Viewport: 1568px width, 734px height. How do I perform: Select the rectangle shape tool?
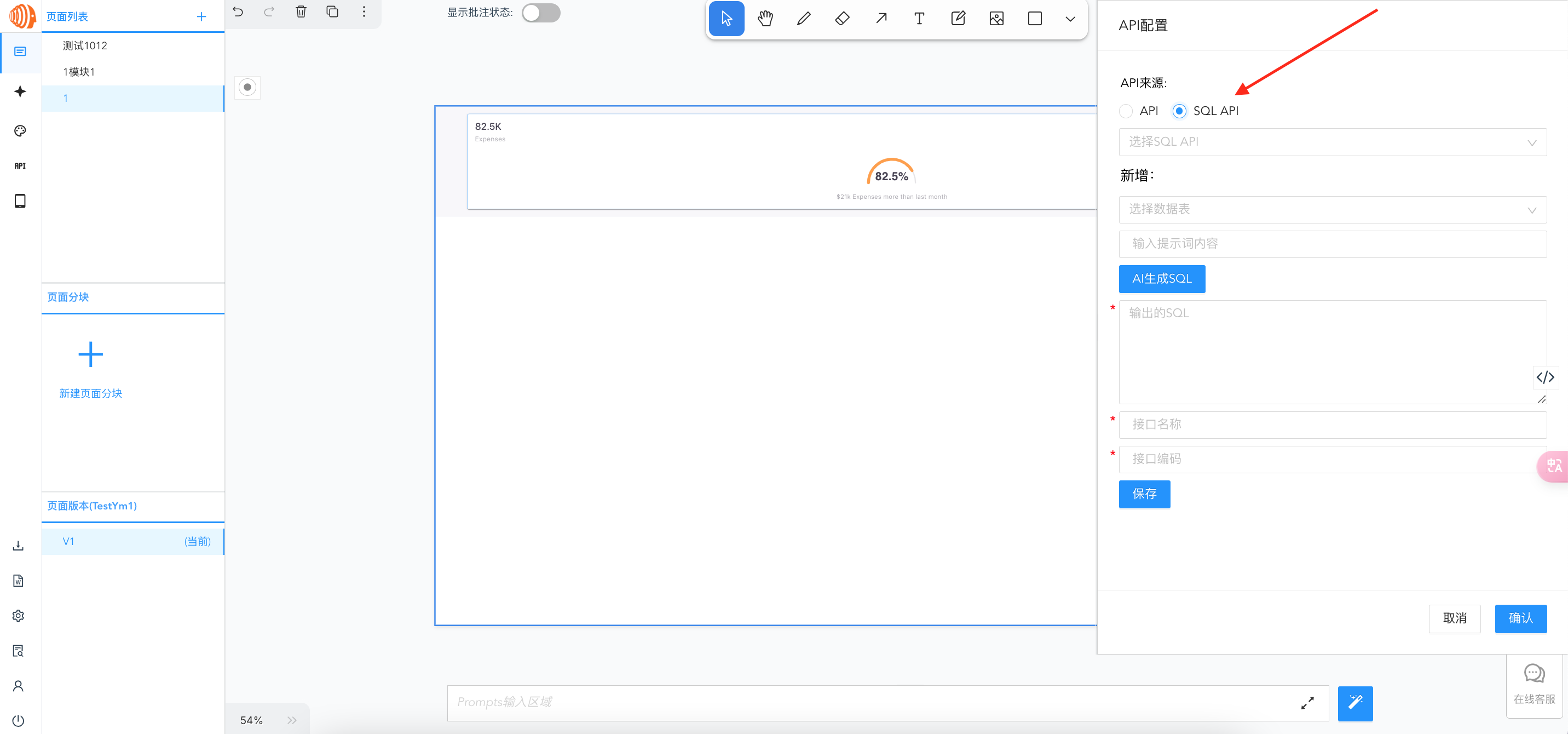[x=1035, y=18]
